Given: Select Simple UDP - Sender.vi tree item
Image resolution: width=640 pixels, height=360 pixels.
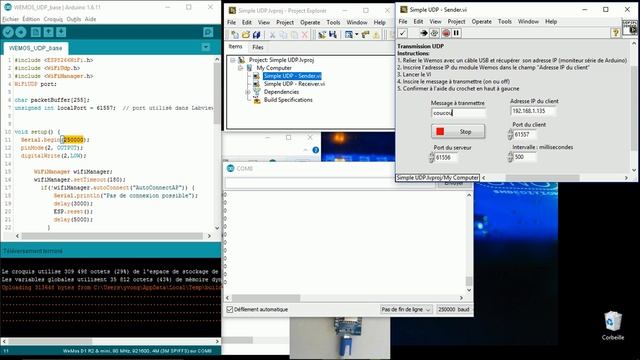Looking at the screenshot, I should [x=292, y=76].
